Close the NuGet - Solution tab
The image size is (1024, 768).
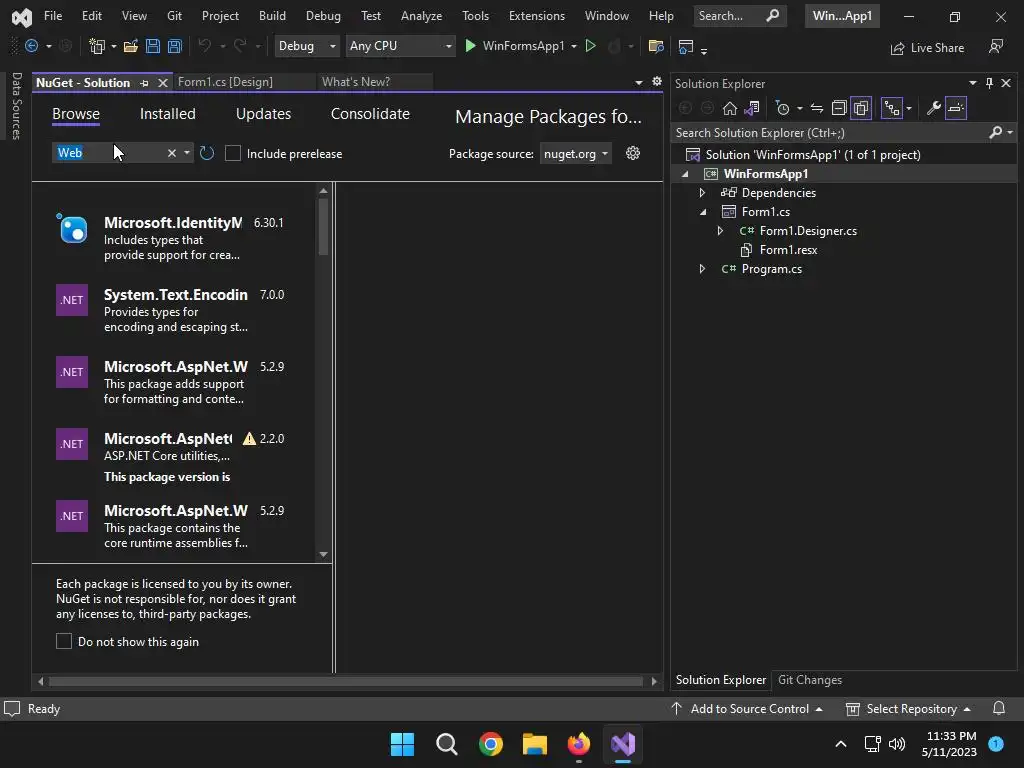coord(163,83)
